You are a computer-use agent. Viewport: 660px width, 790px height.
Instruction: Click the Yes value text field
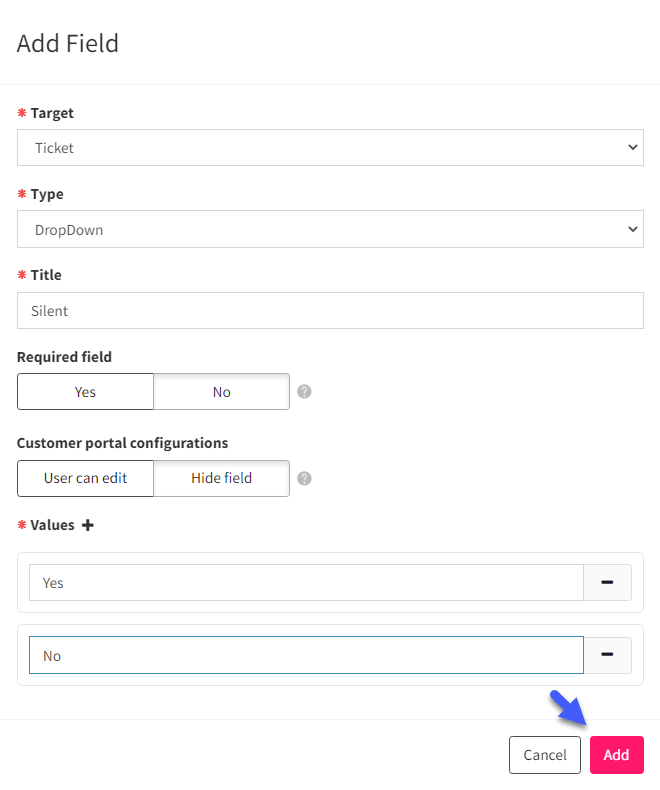(x=306, y=582)
